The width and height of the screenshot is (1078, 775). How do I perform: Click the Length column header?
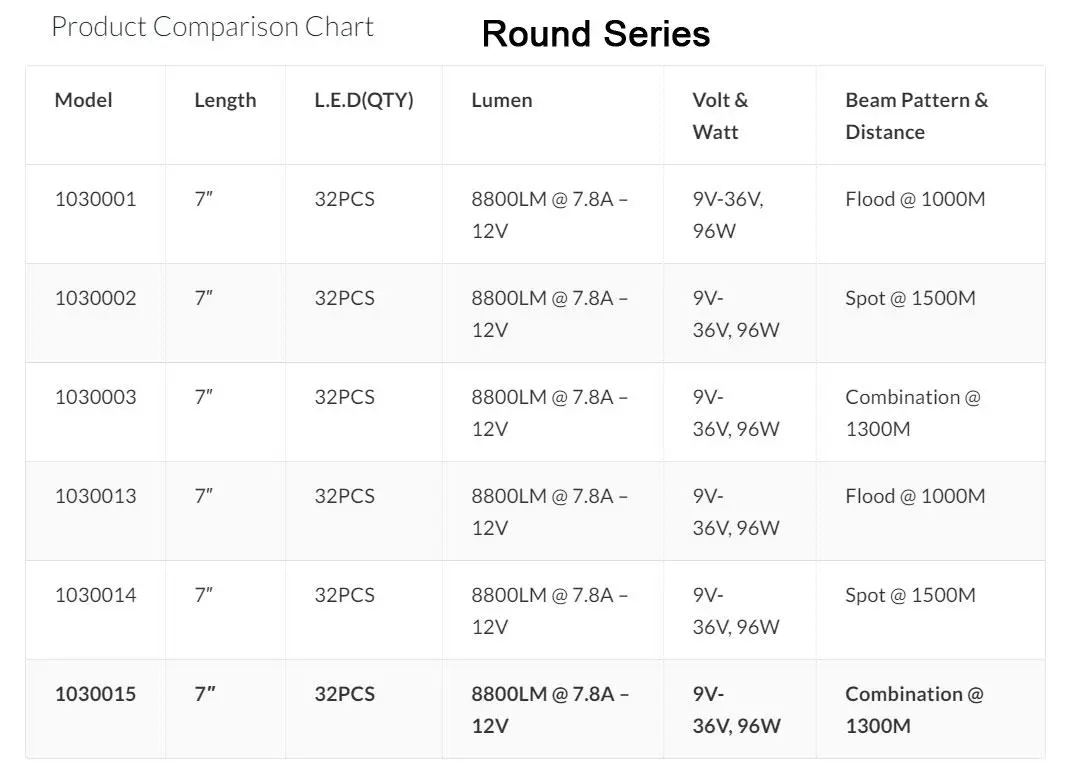225,100
